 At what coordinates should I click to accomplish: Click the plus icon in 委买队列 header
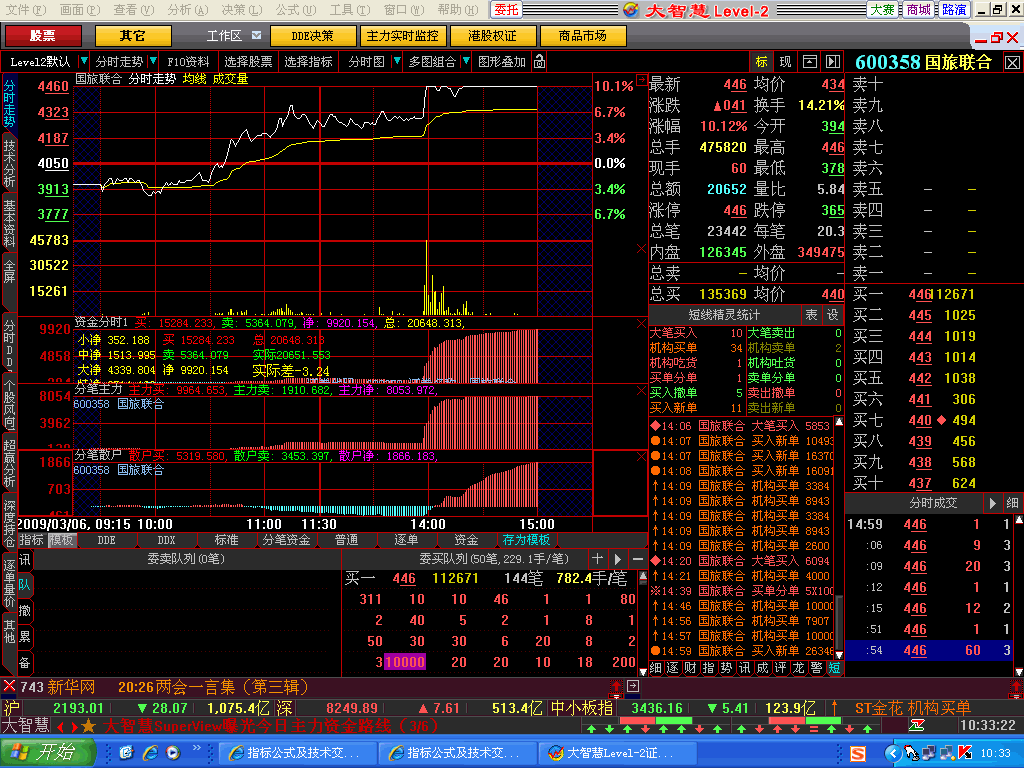click(x=597, y=559)
